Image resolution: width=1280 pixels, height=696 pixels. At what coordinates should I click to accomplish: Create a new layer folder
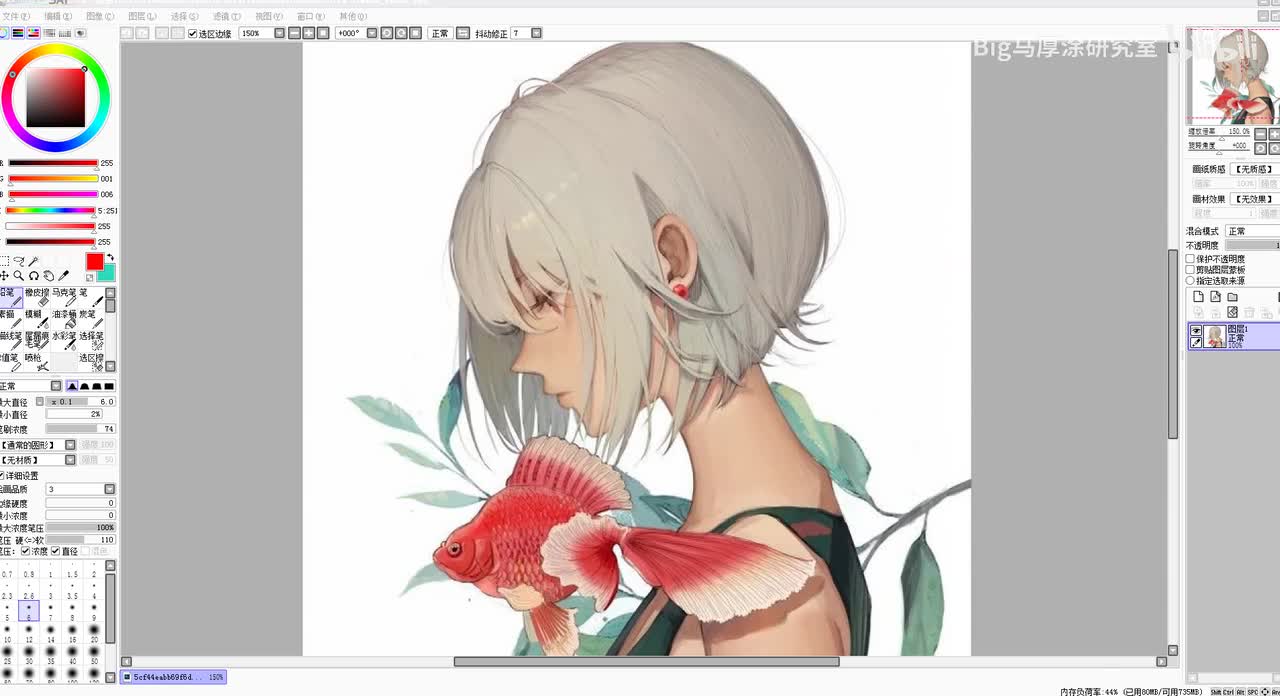point(1232,297)
